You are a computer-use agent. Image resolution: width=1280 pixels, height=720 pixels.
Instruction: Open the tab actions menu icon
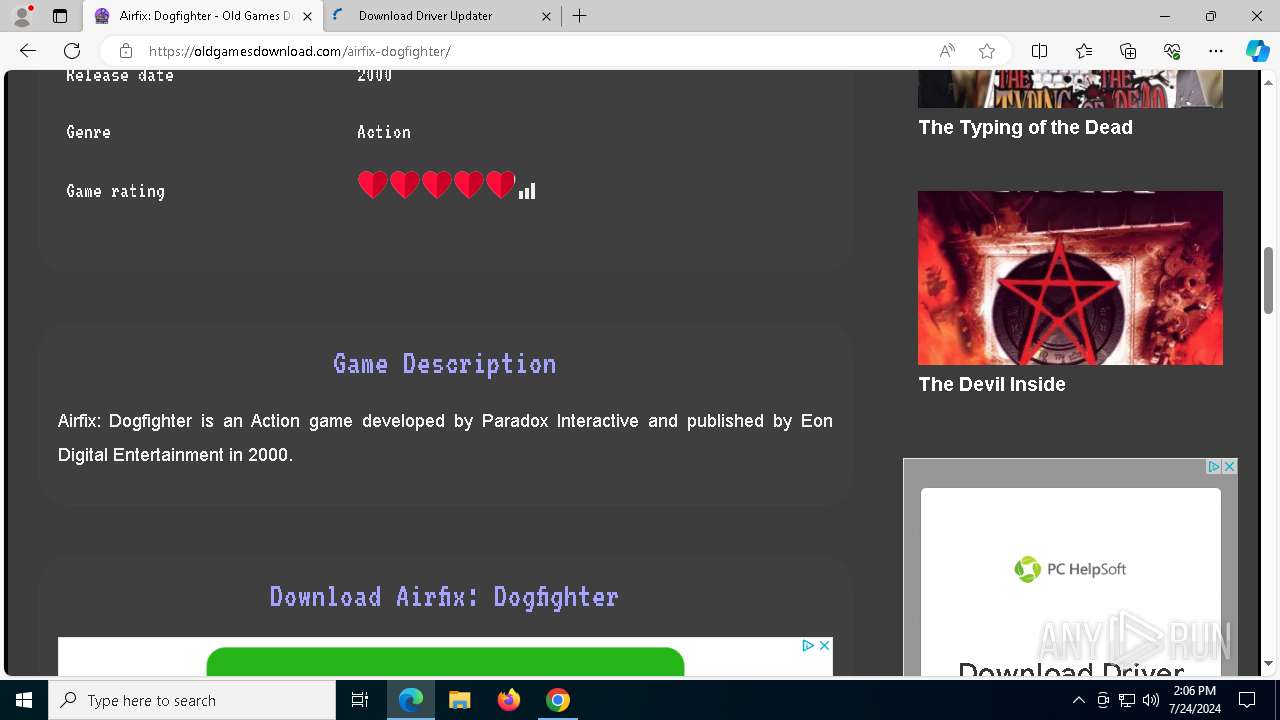click(60, 16)
